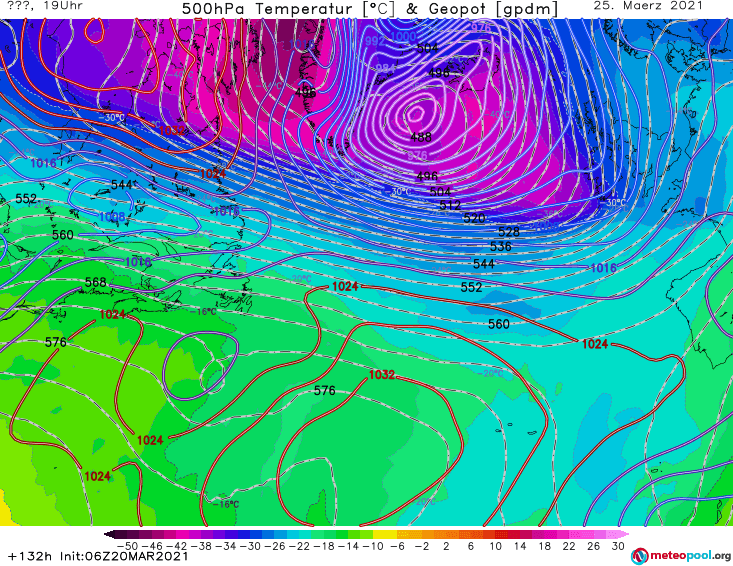Click the -26 value on the color scale

pyautogui.click(x=275, y=546)
